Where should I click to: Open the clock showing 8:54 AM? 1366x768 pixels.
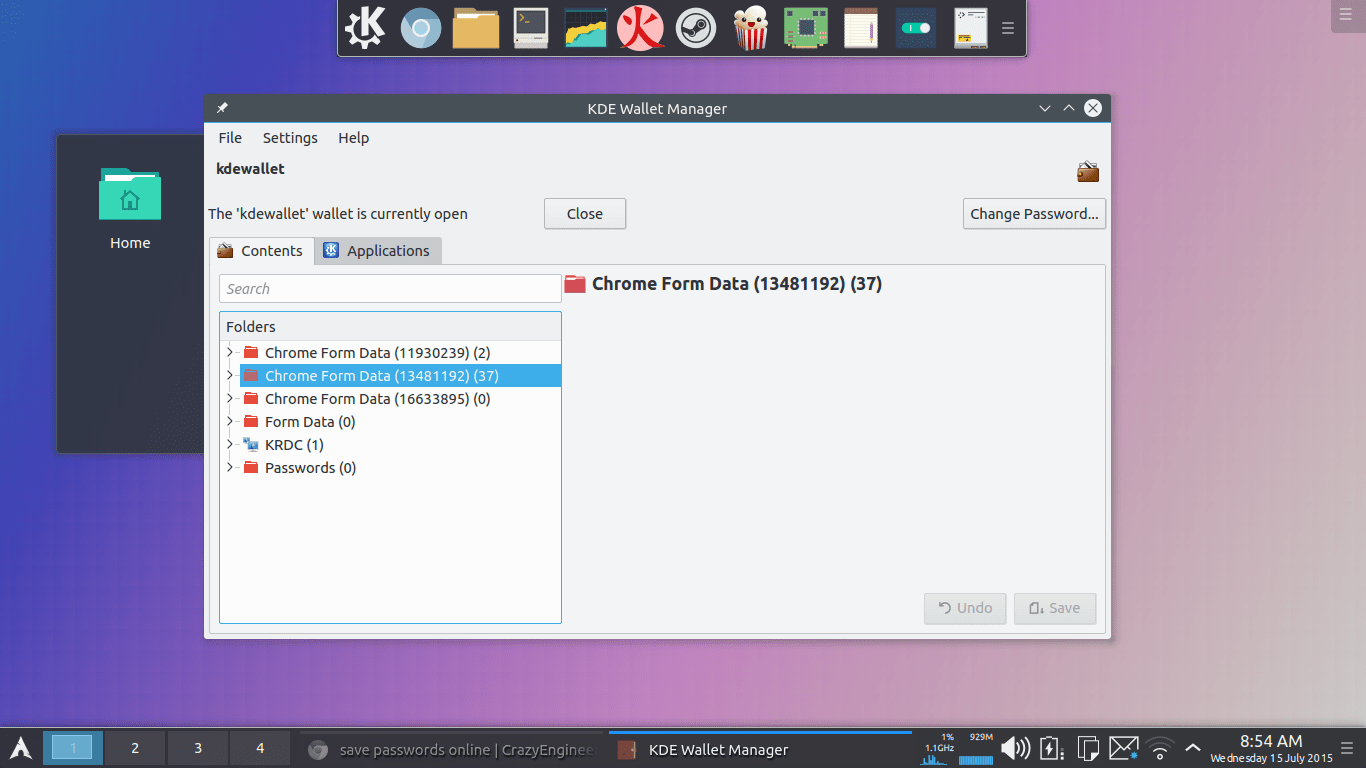coord(1271,749)
